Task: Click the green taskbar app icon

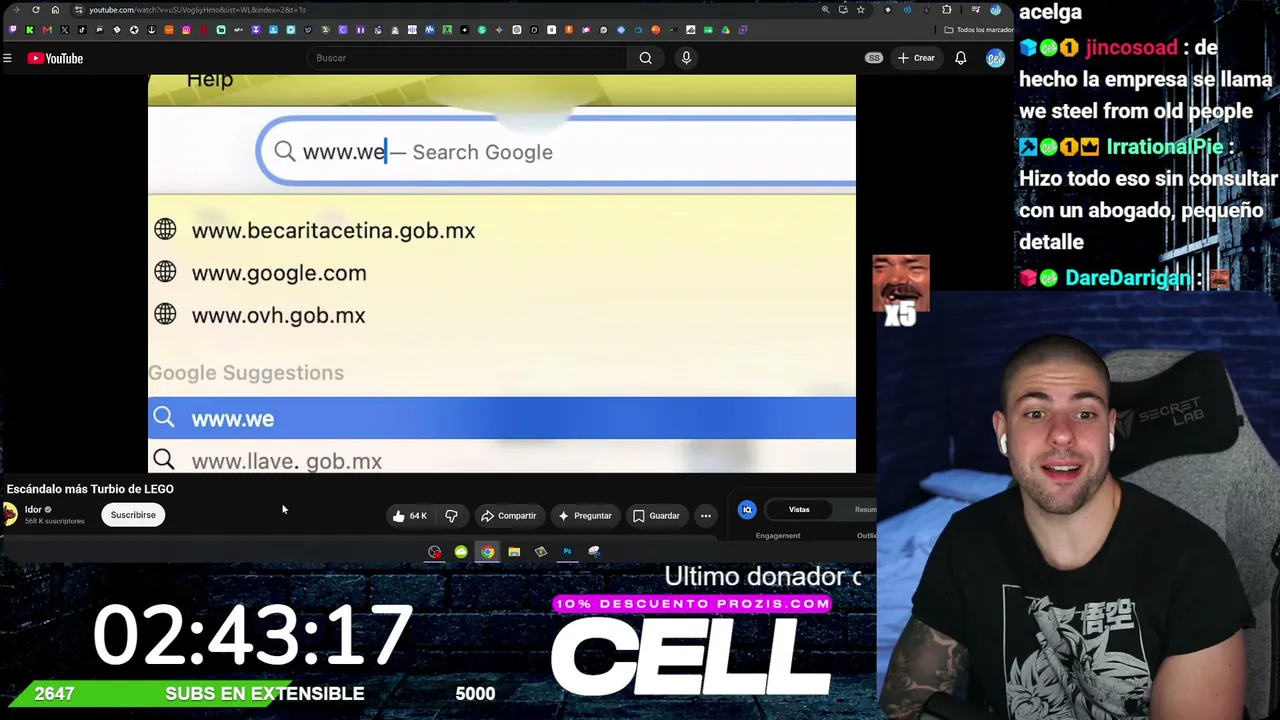Action: tap(461, 552)
